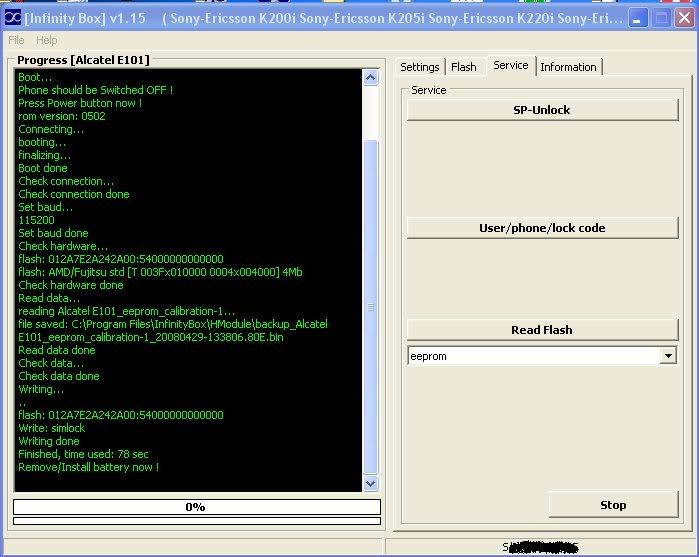699x557 pixels.
Task: Click log line 'Write: simlock'
Action: click(x=52, y=428)
